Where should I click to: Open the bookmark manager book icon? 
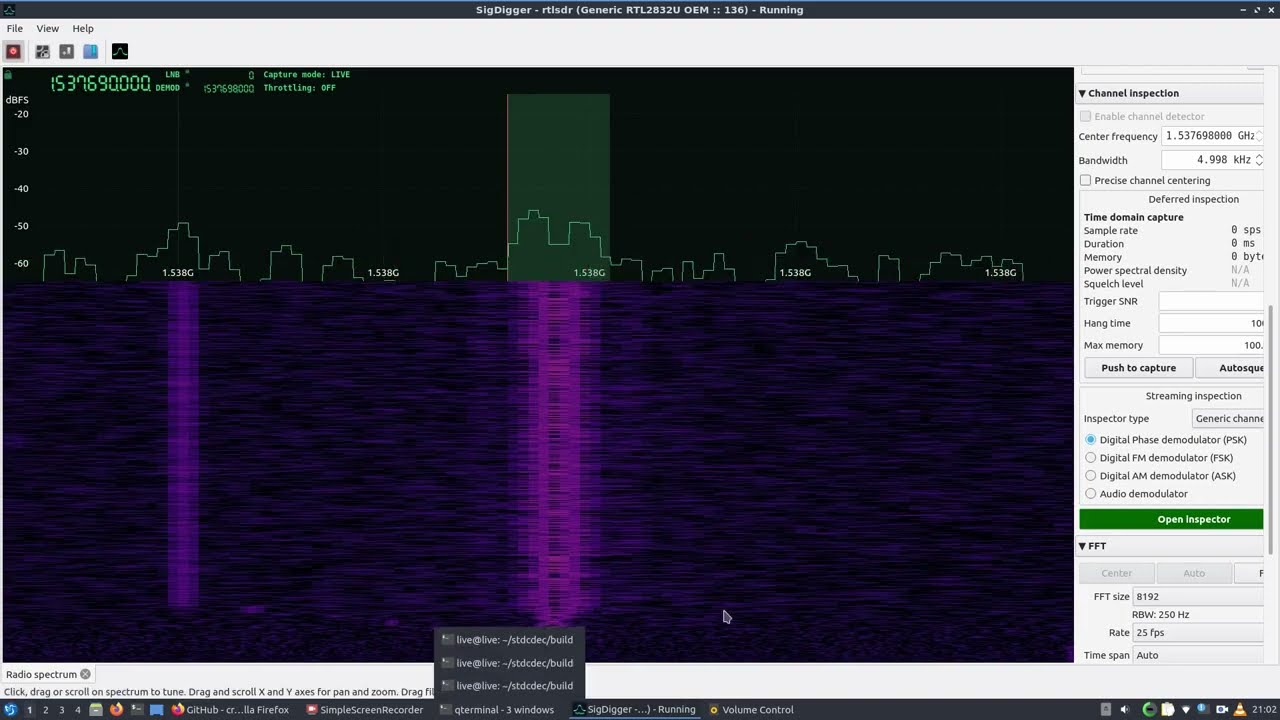[x=90, y=51]
